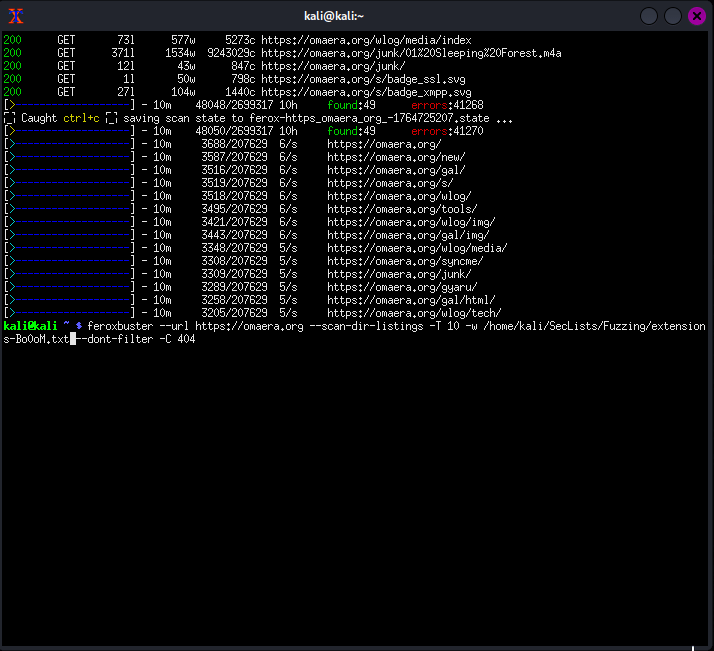Screen dimensions: 714x651
Task: Close the terminal with the purple X button
Action: pyautogui.click(x=697, y=15)
